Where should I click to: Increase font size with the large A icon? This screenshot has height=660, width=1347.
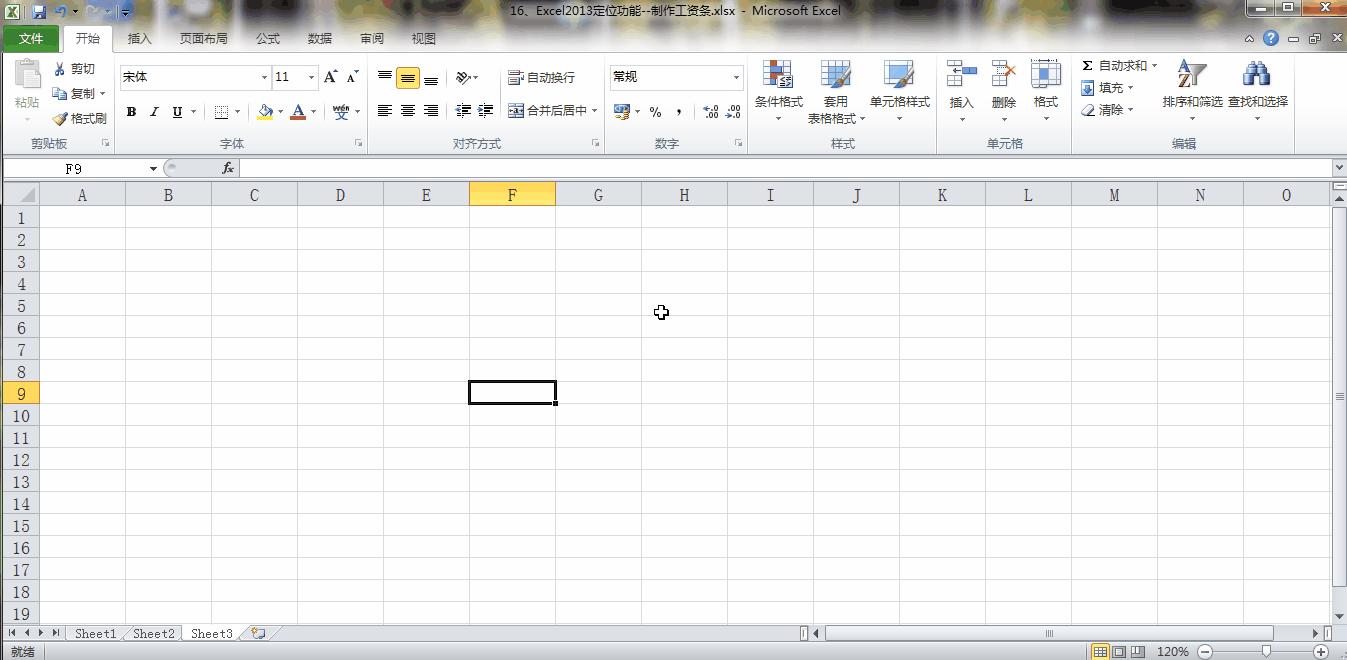pos(331,77)
